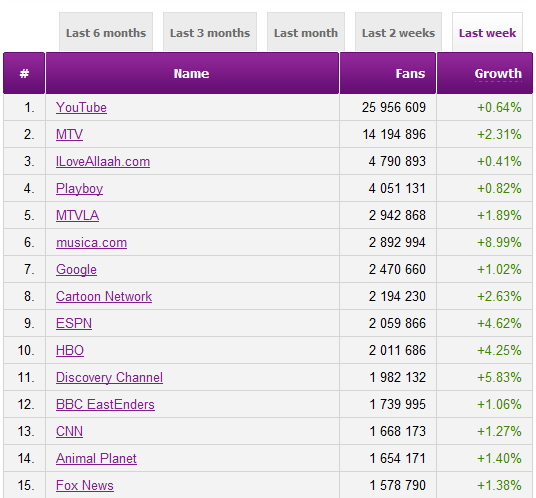Screen dimensions: 536x498
Task: Select rank number 15. beside Fox News
Action: [x=26, y=485]
